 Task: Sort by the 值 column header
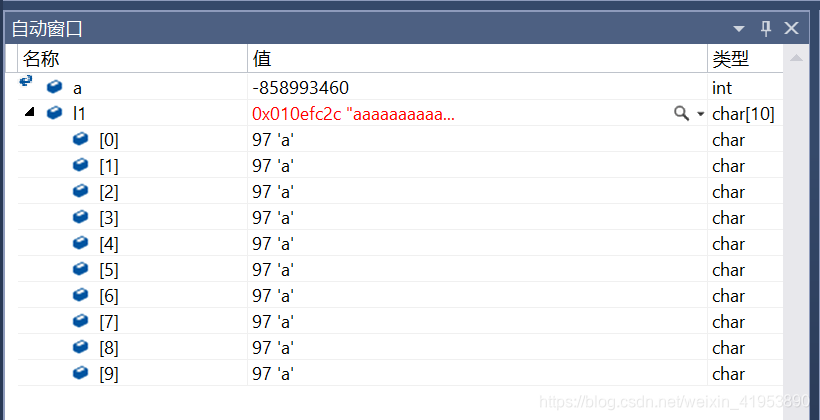pos(477,59)
